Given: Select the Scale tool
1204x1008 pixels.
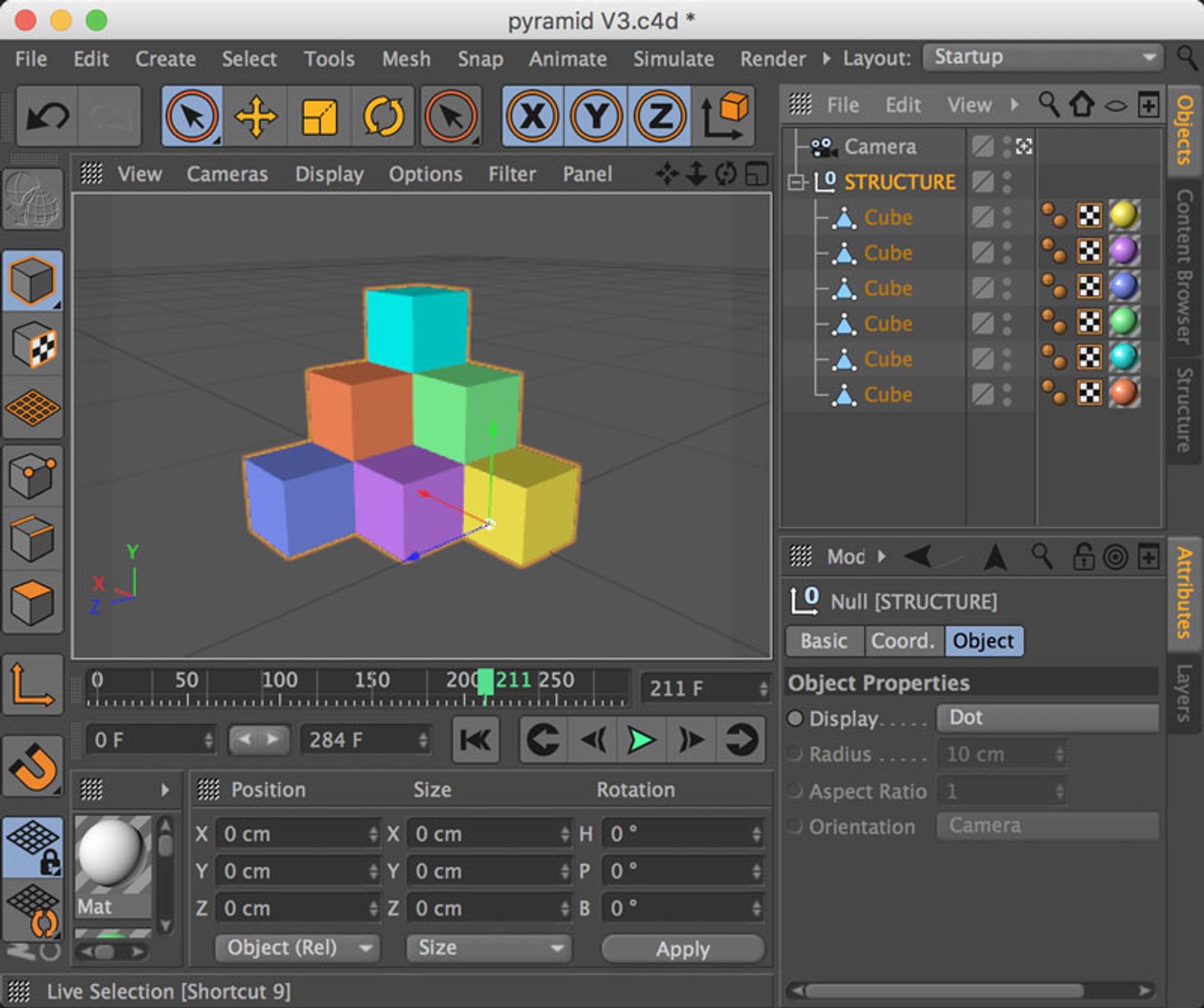Looking at the screenshot, I should click(319, 116).
